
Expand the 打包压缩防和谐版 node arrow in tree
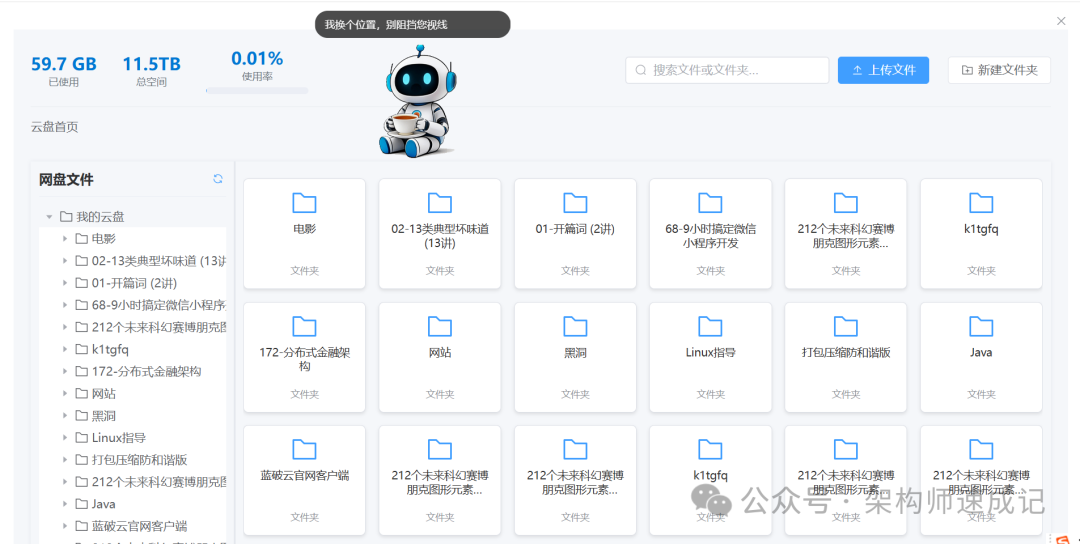[65, 459]
